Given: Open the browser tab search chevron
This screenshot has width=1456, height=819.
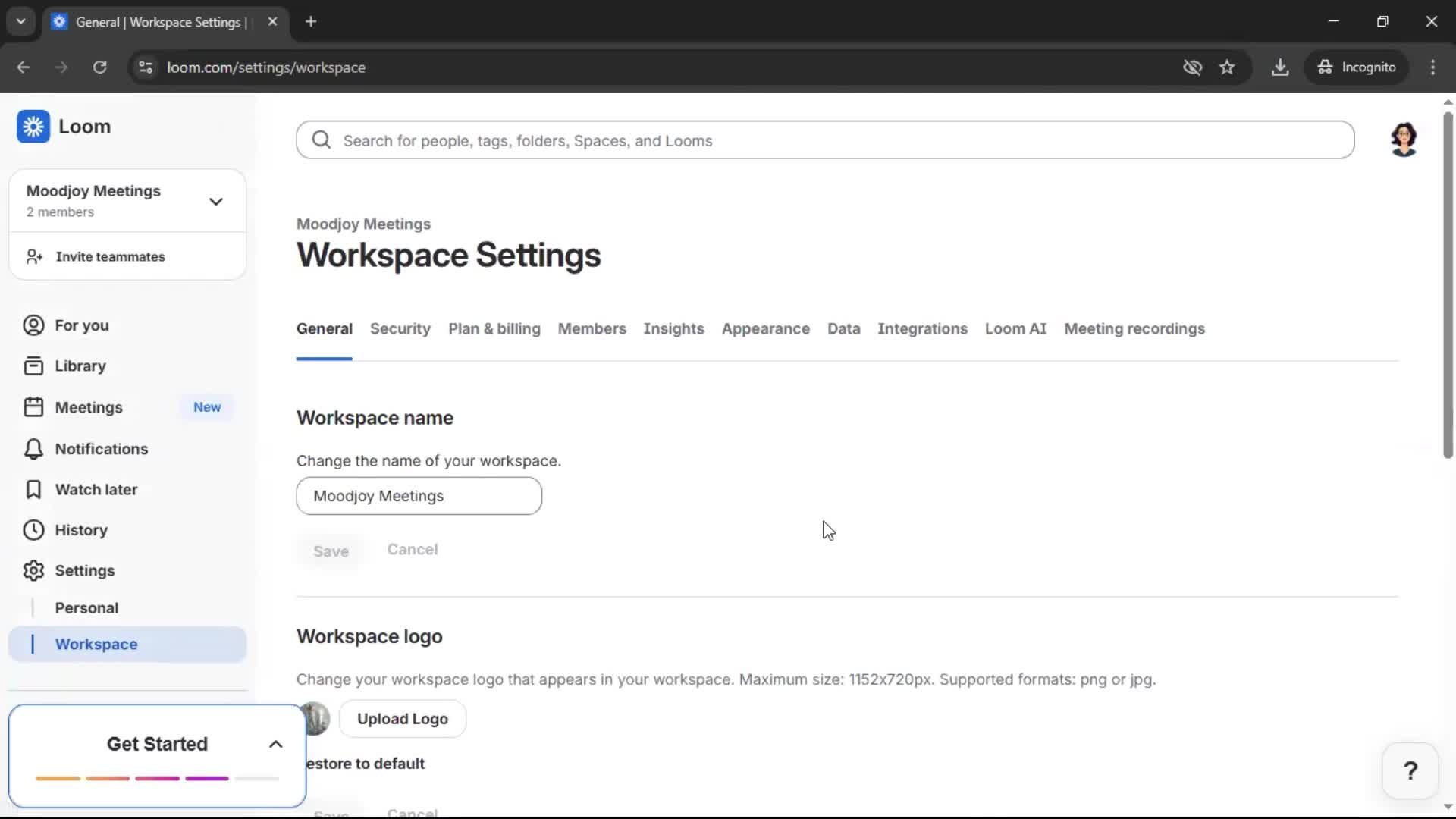Looking at the screenshot, I should coord(20,21).
